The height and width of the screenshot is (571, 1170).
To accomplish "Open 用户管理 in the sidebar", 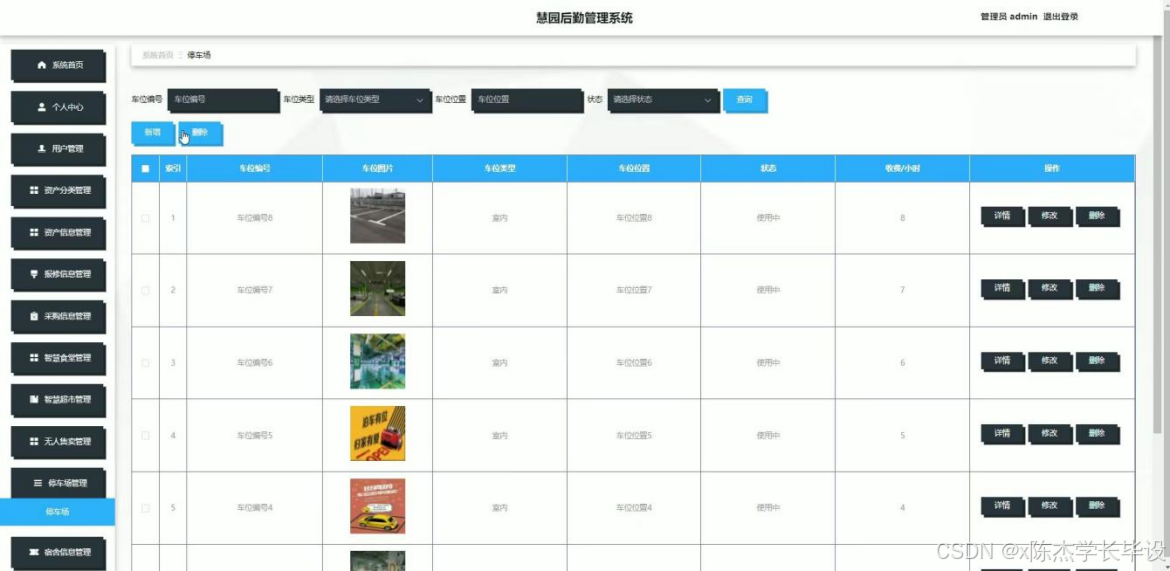I will [58, 149].
